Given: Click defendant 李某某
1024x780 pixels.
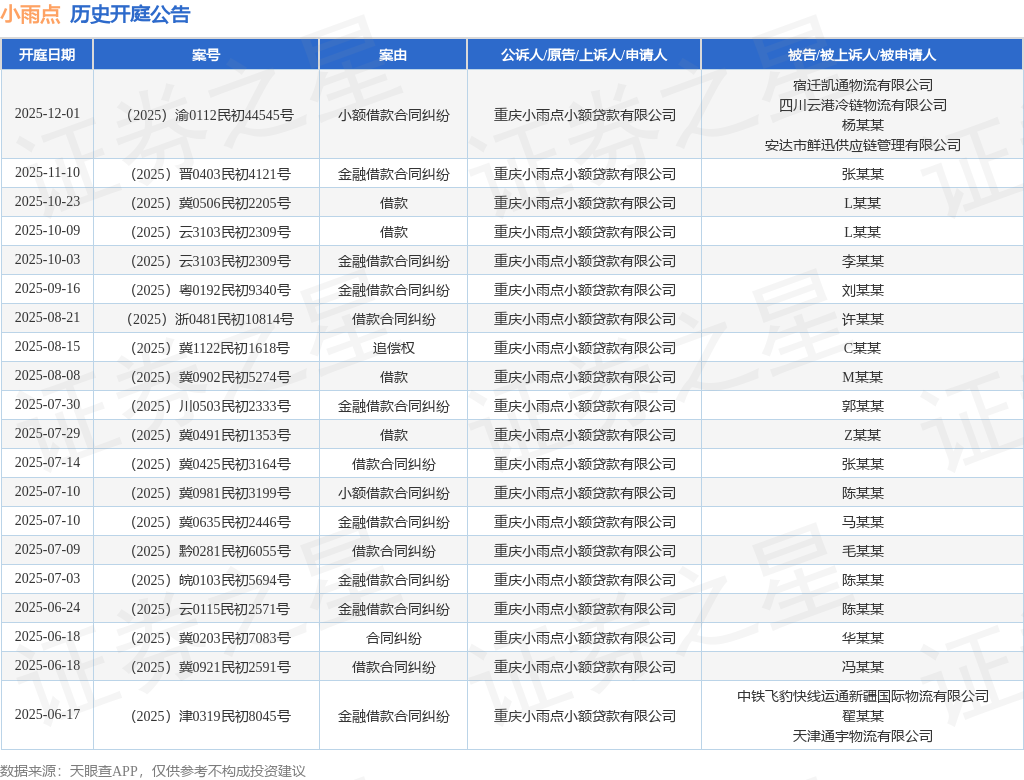Looking at the screenshot, I should [863, 261].
